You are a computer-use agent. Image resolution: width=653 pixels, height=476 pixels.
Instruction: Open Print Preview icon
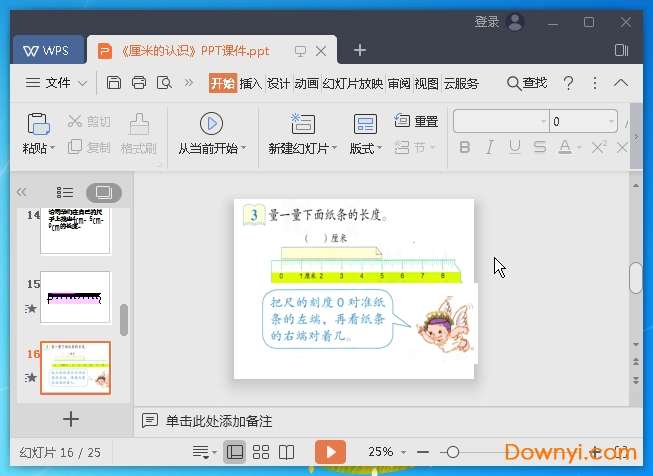pos(164,82)
